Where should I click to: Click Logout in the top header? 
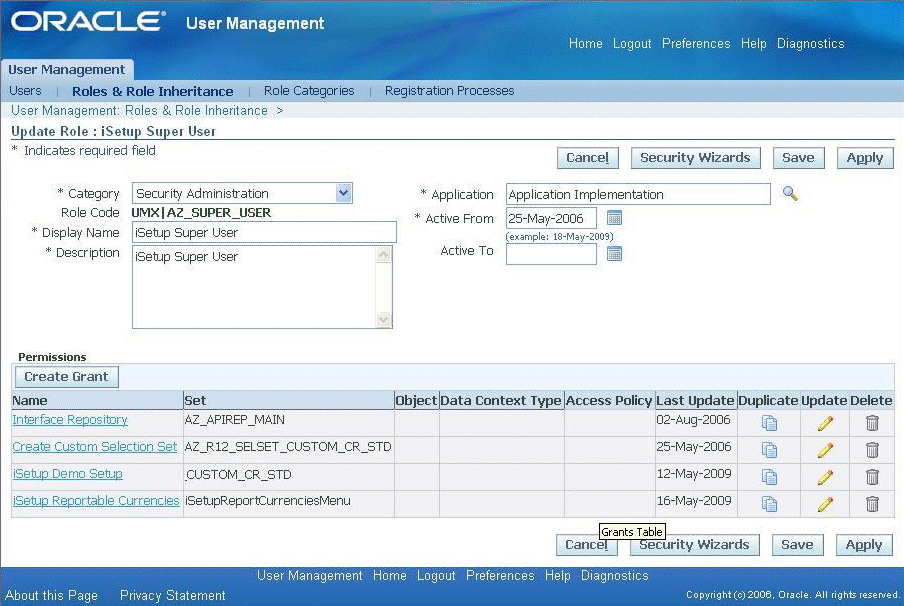point(632,44)
